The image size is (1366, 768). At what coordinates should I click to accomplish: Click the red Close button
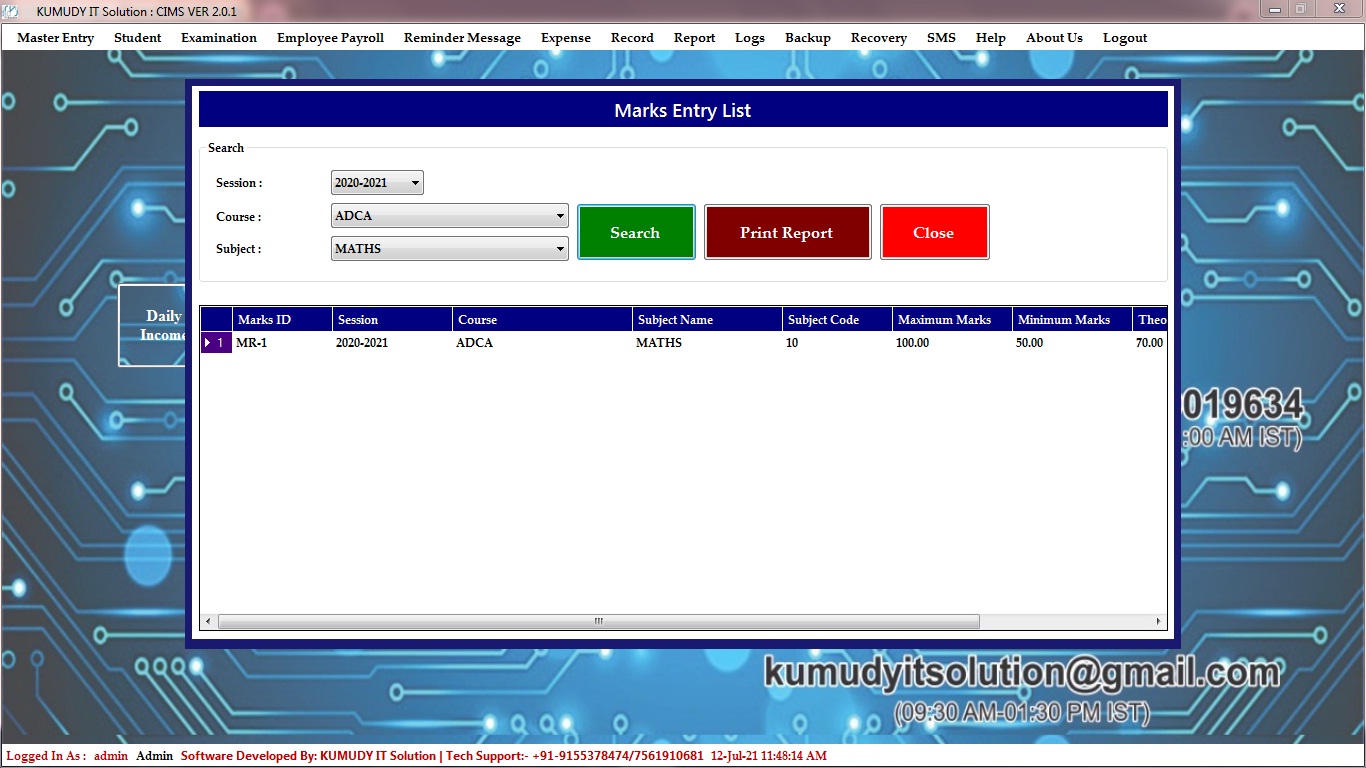[933, 233]
